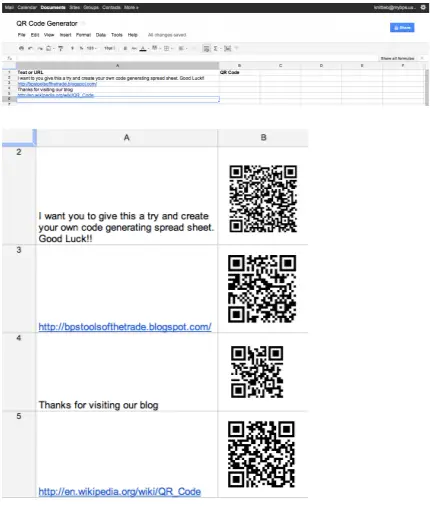Click the en.wikipedia.org/wiki/QR_Code link in the enlarged view

120,492
